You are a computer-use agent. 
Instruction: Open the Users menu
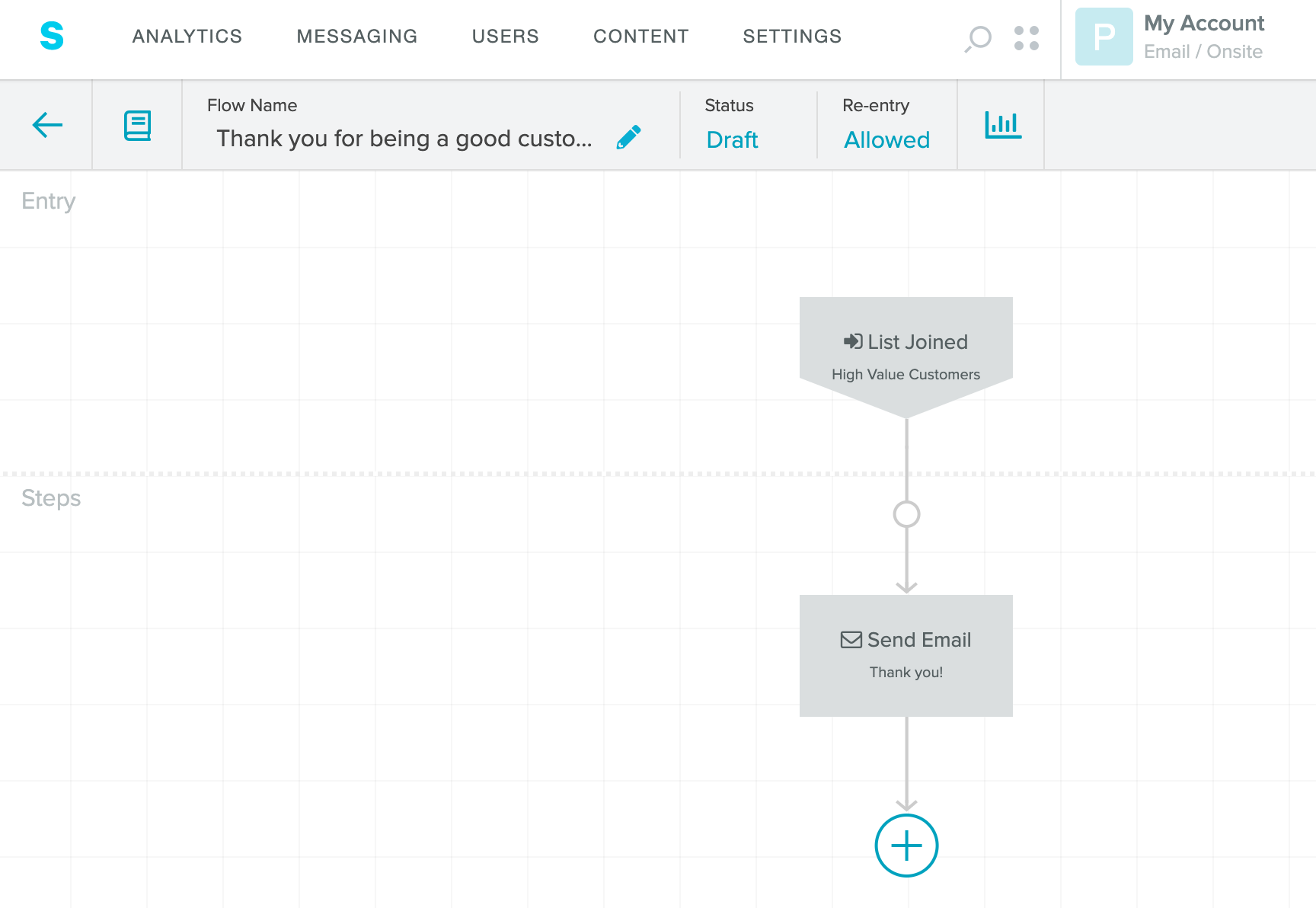pos(506,37)
